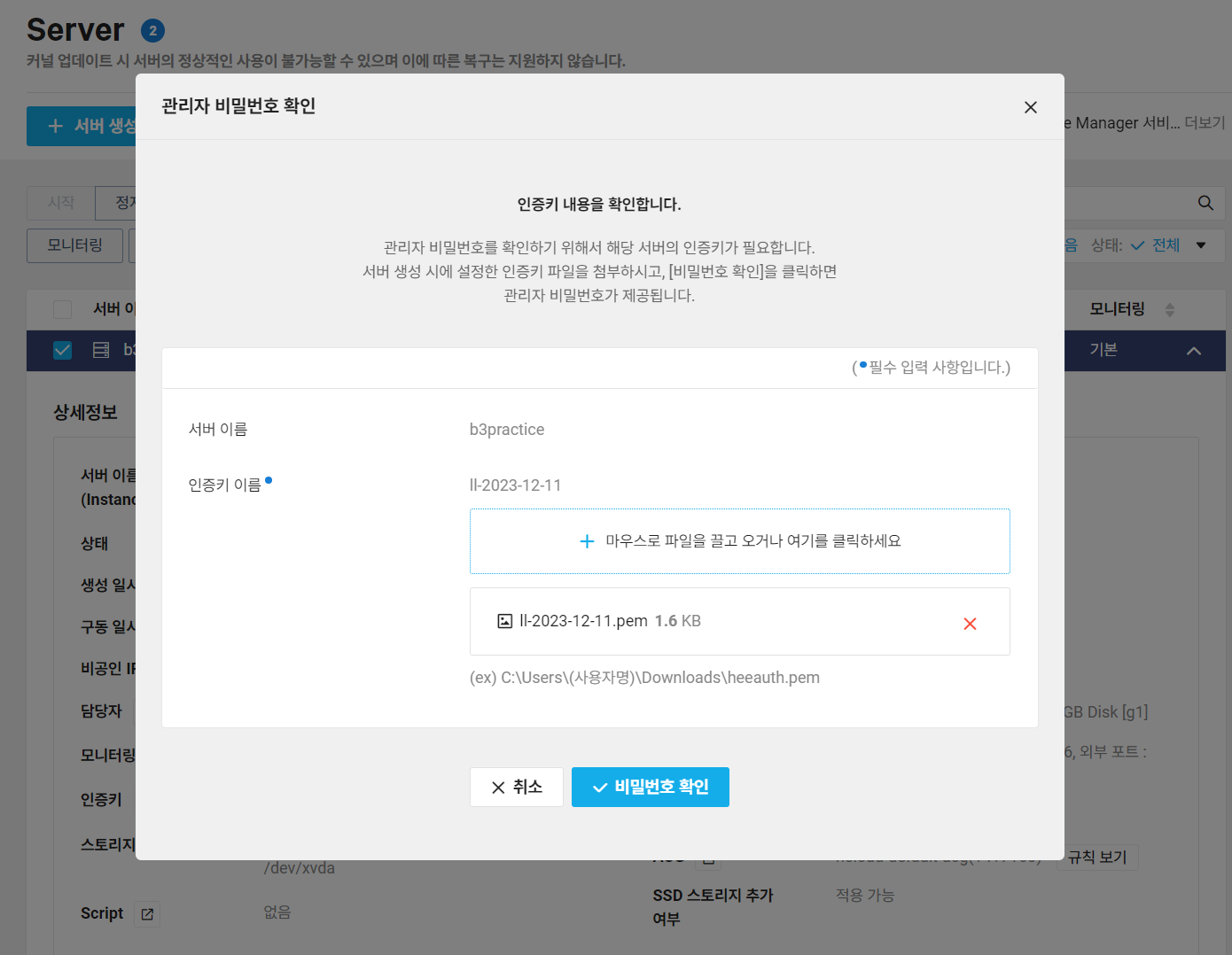Click the plus icon inside file upload area
Viewport: 1232px width, 955px height.
pyautogui.click(x=587, y=540)
